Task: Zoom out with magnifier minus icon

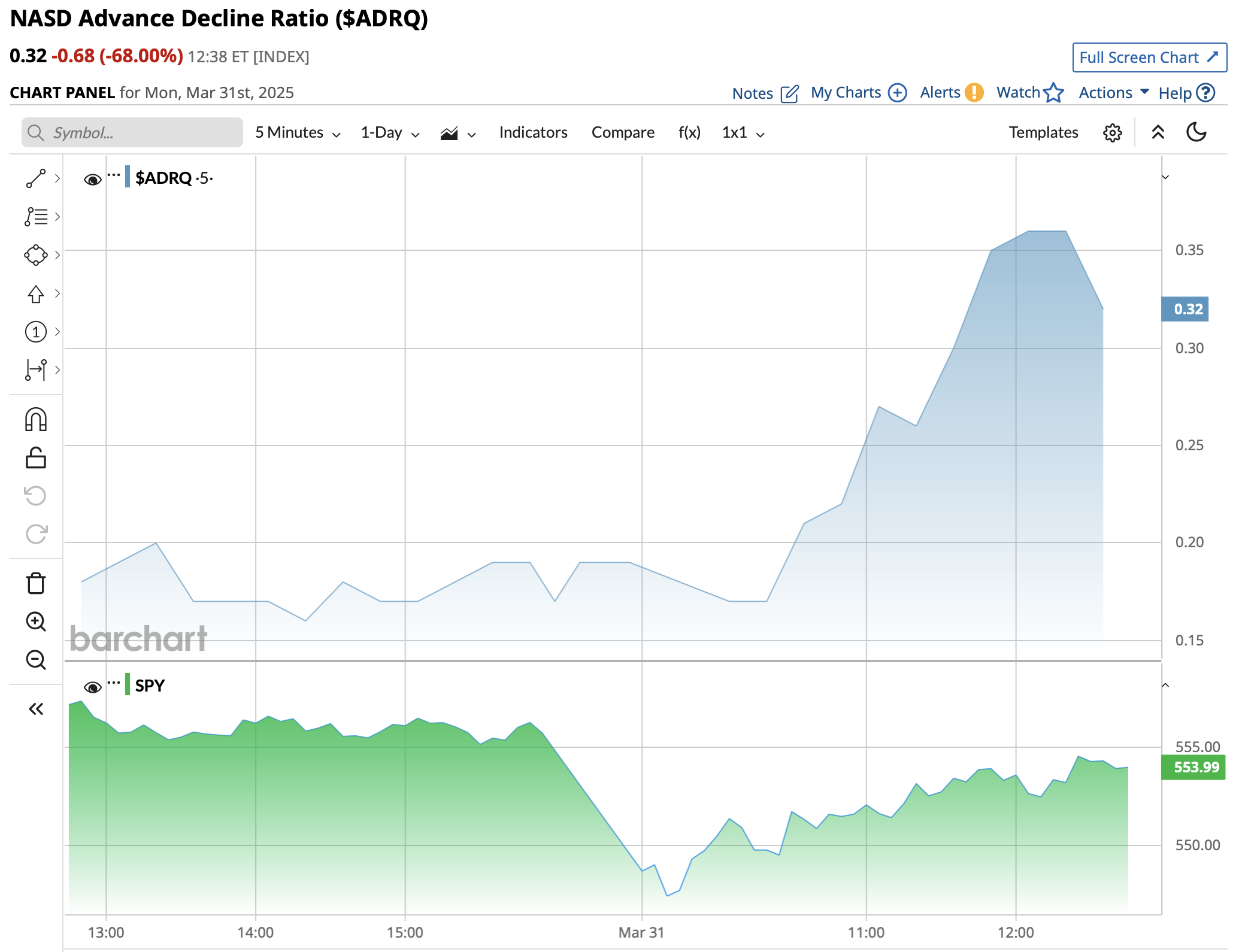Action: (36, 660)
